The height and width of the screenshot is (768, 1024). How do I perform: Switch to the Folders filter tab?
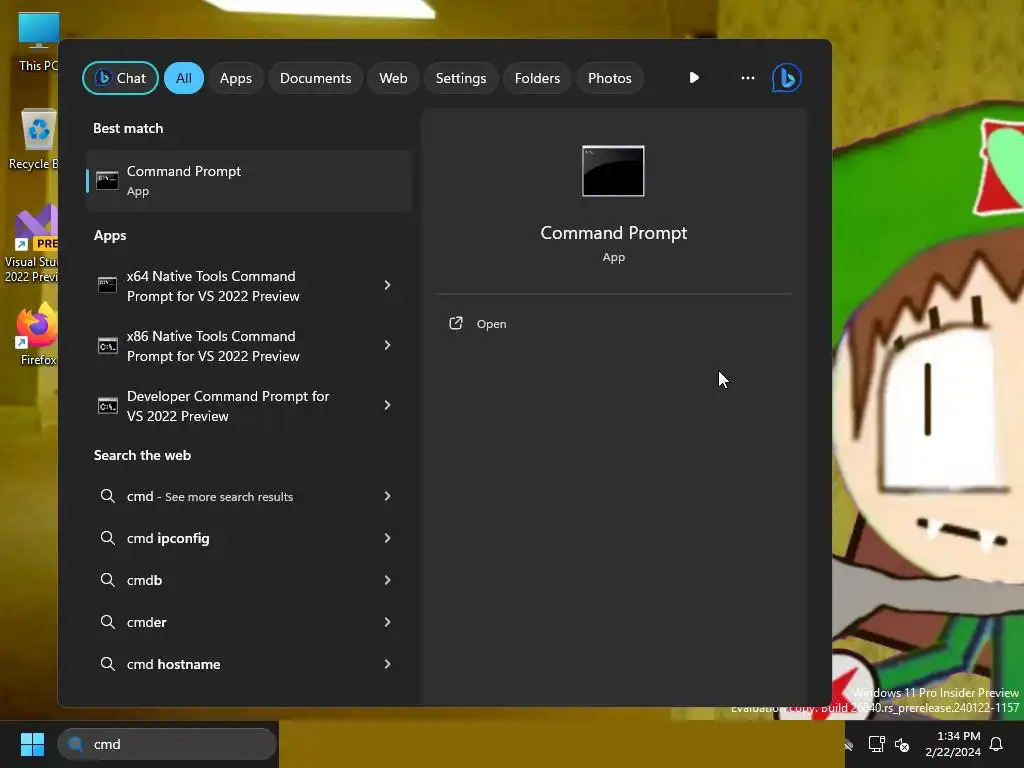(537, 78)
